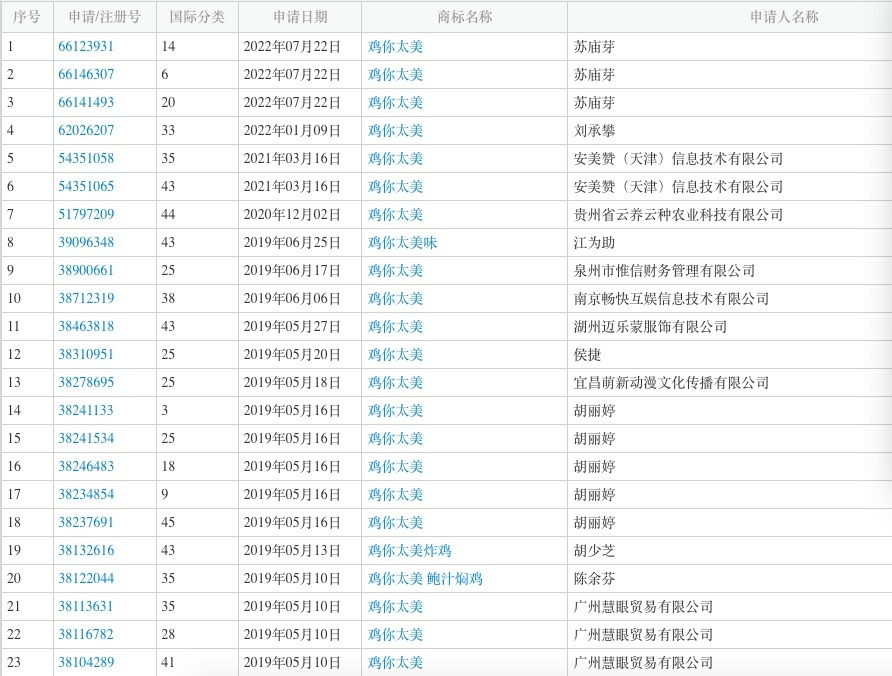
Task: Open registration number 66123931 link
Action: 86,47
